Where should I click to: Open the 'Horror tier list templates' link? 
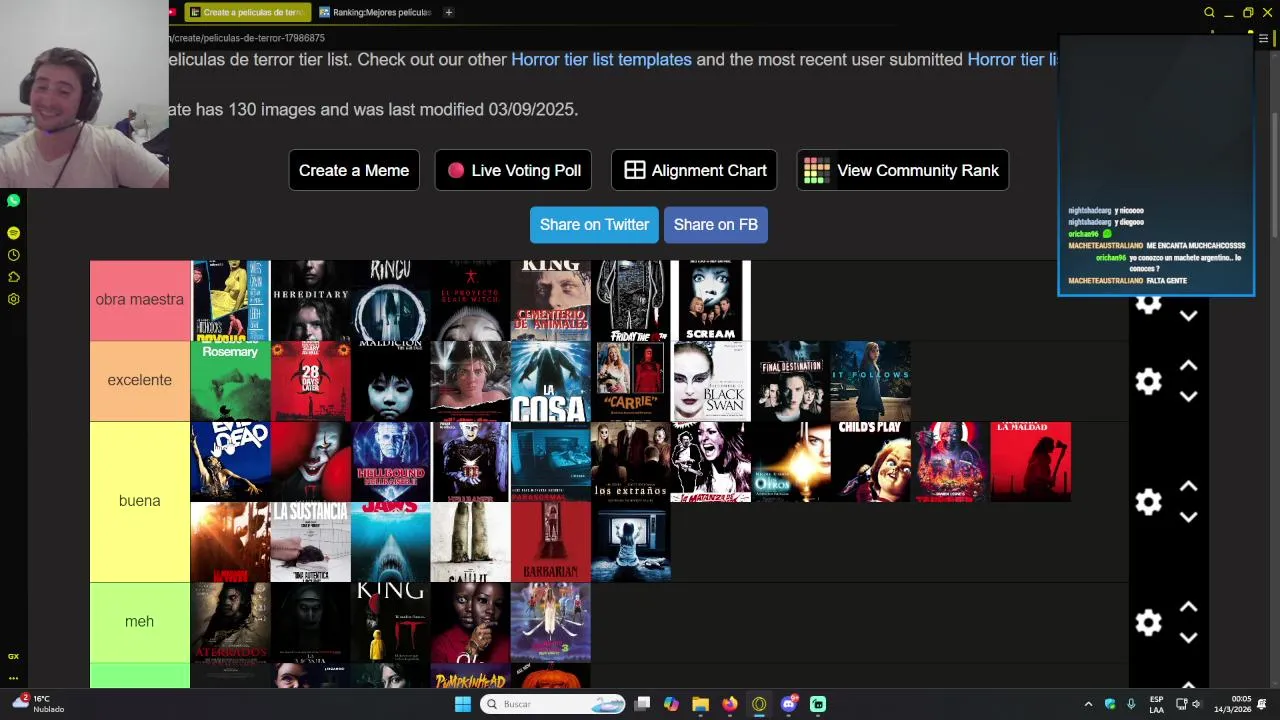[x=601, y=59]
